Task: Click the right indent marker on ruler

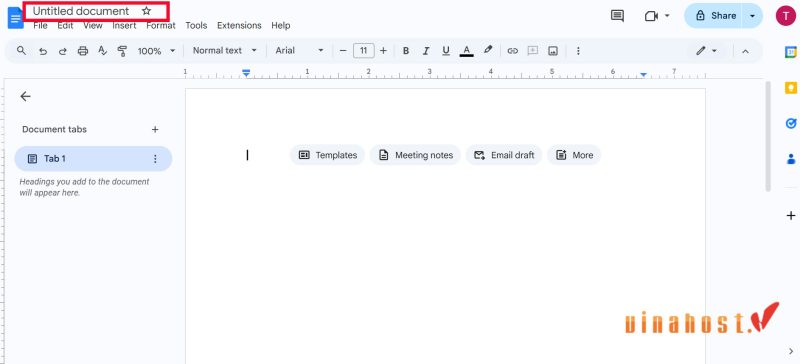Action: [x=643, y=75]
